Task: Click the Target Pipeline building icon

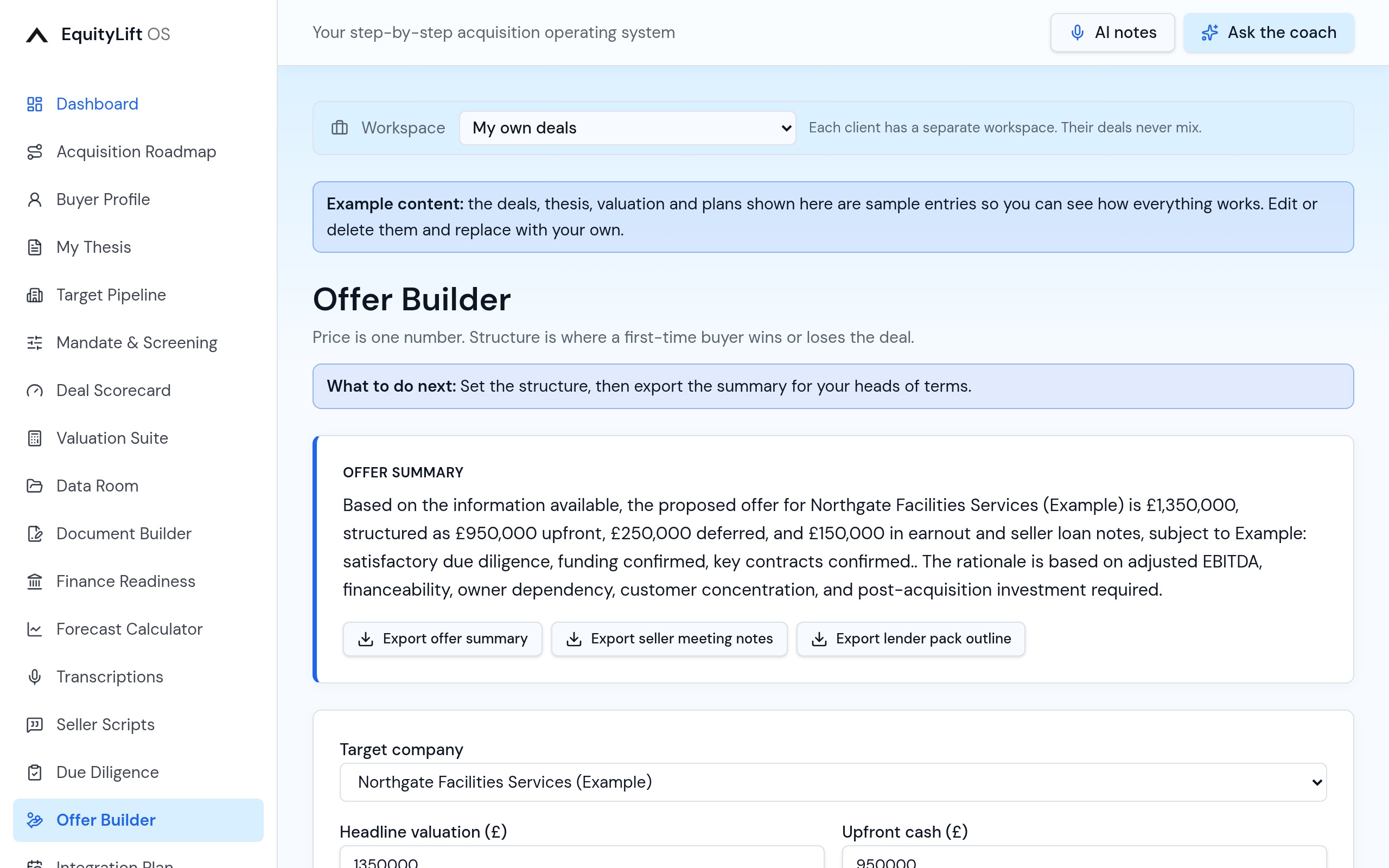Action: coord(34,295)
